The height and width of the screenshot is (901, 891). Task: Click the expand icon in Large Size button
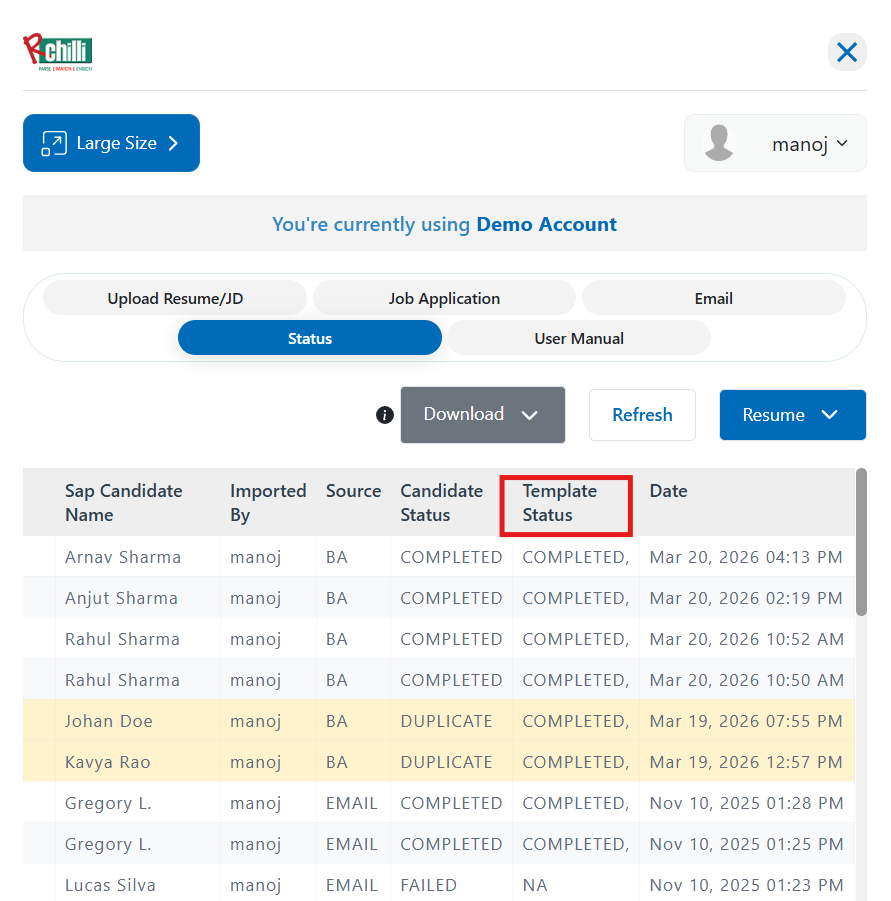coord(53,143)
